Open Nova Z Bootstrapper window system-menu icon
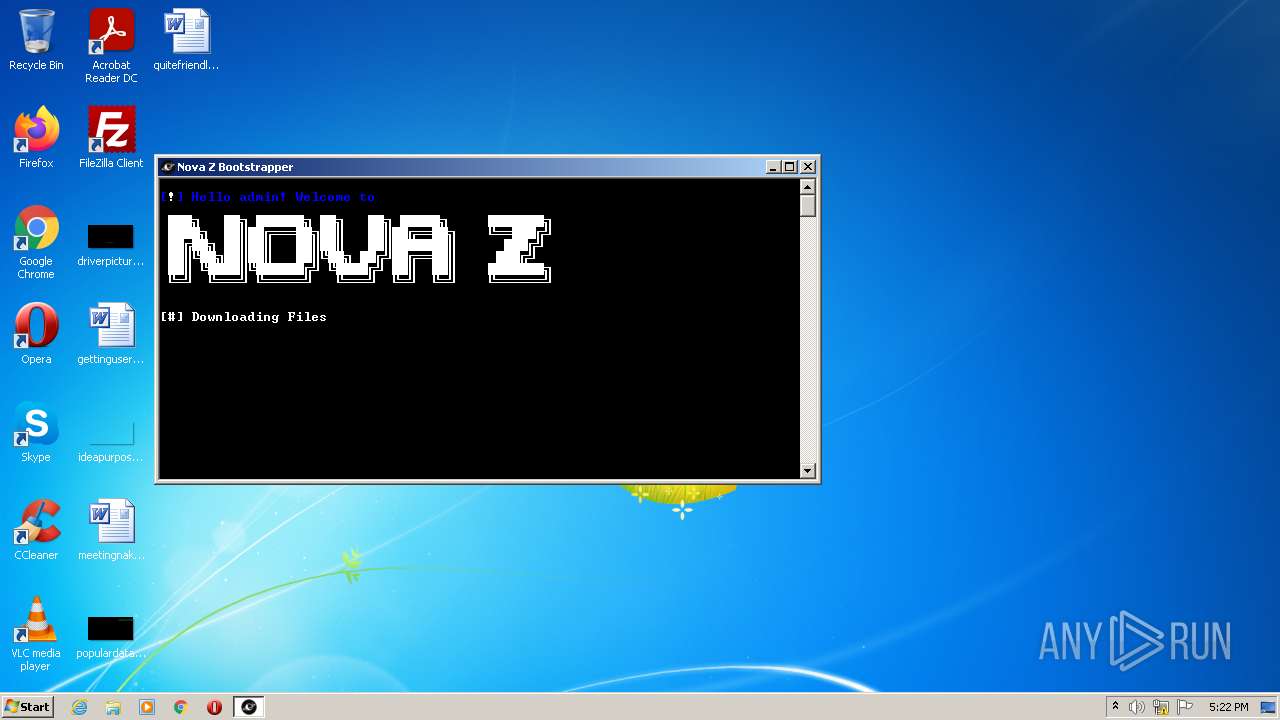 coord(168,167)
